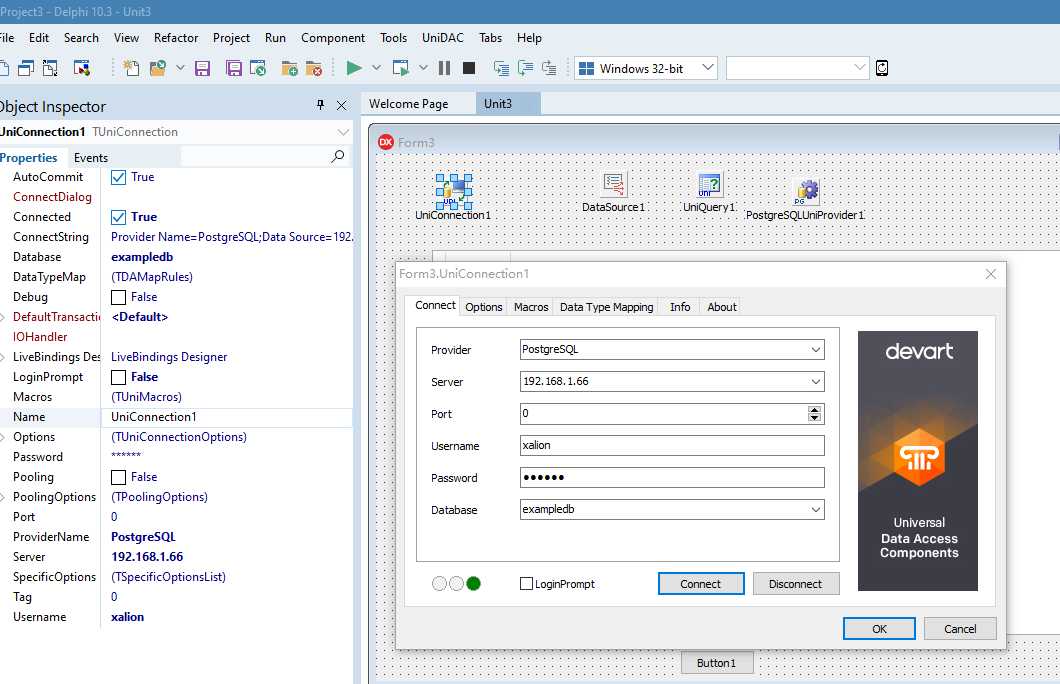Select the PostgreSQLUniProvider1 component icon
The image size is (1060, 684).
pyautogui.click(x=806, y=192)
